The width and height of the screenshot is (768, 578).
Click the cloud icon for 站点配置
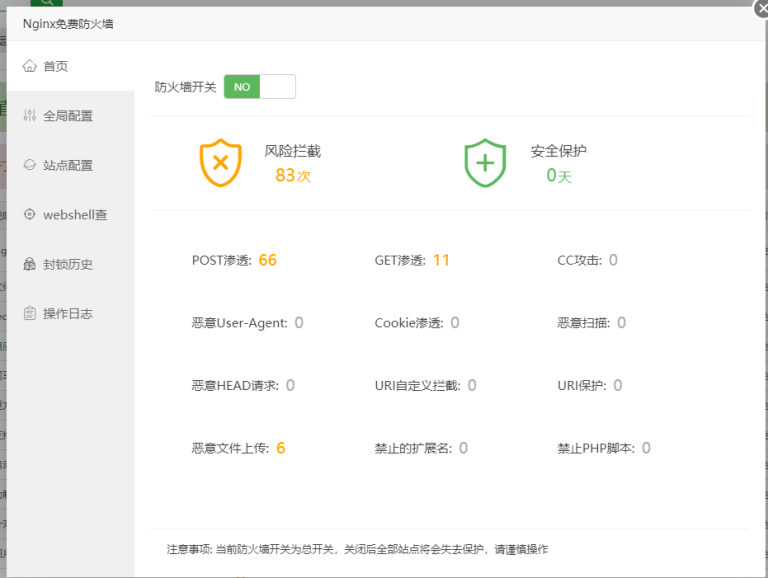(29, 165)
